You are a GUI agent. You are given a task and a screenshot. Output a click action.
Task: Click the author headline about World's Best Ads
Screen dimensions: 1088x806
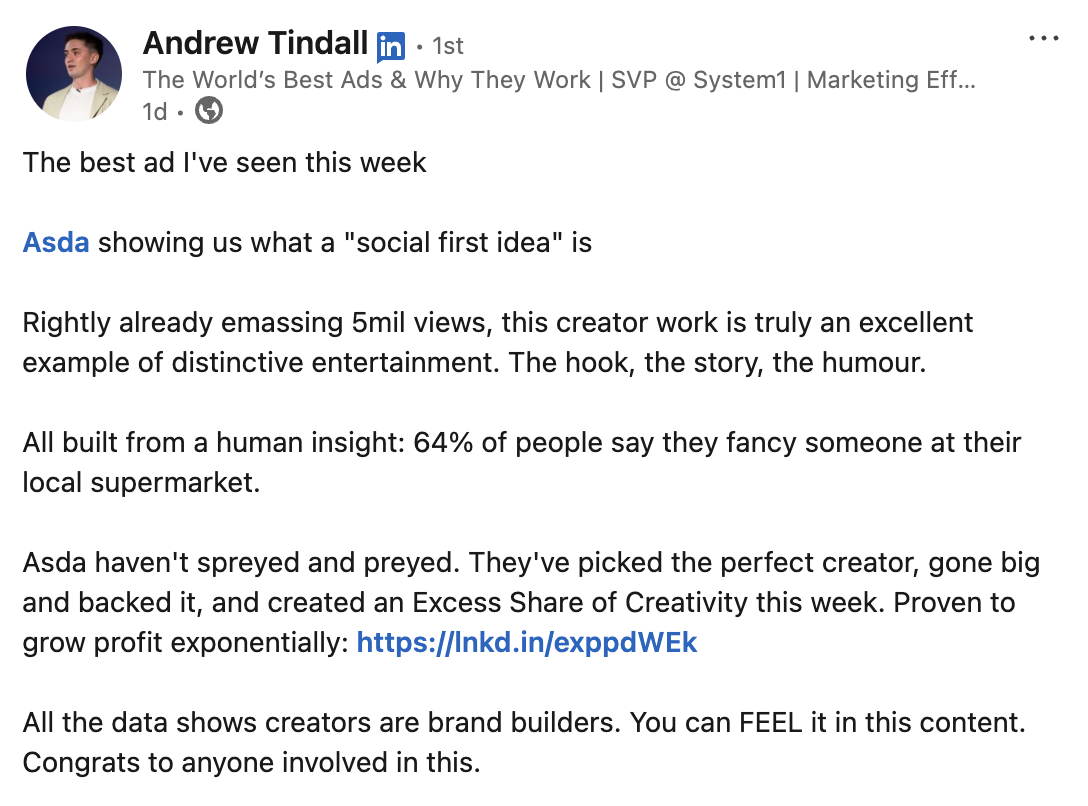(x=558, y=79)
